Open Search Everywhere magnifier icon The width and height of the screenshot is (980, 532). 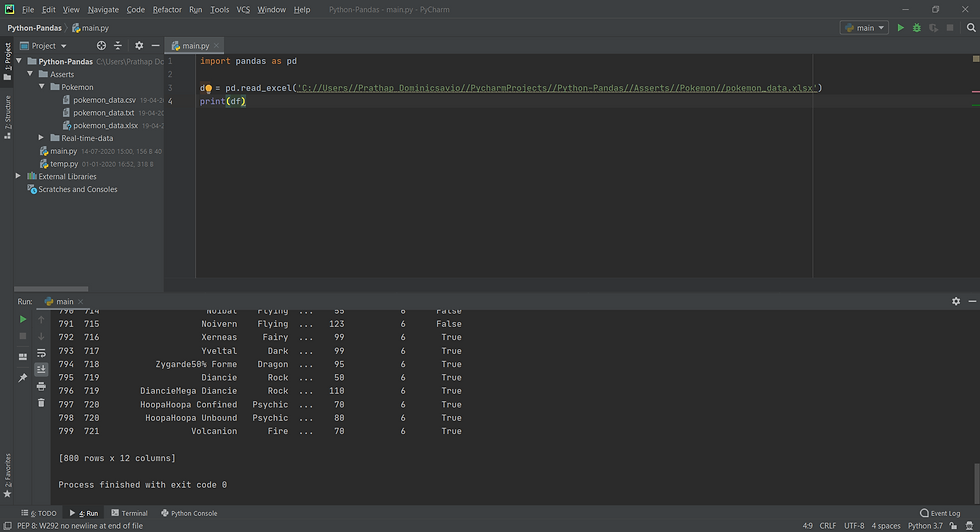pos(971,28)
